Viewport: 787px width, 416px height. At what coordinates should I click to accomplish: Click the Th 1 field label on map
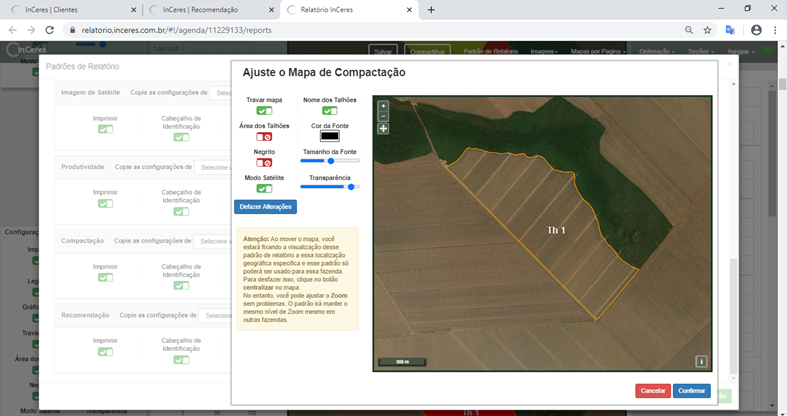(x=556, y=230)
